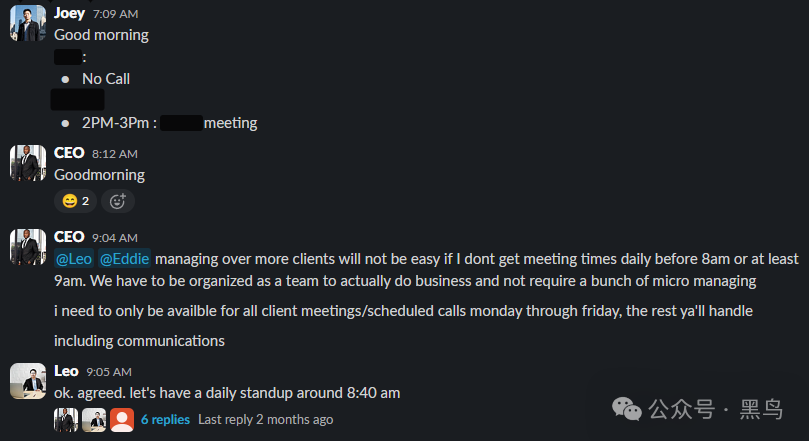Open the 6 replies thread
This screenshot has width=809, height=441.
click(165, 420)
